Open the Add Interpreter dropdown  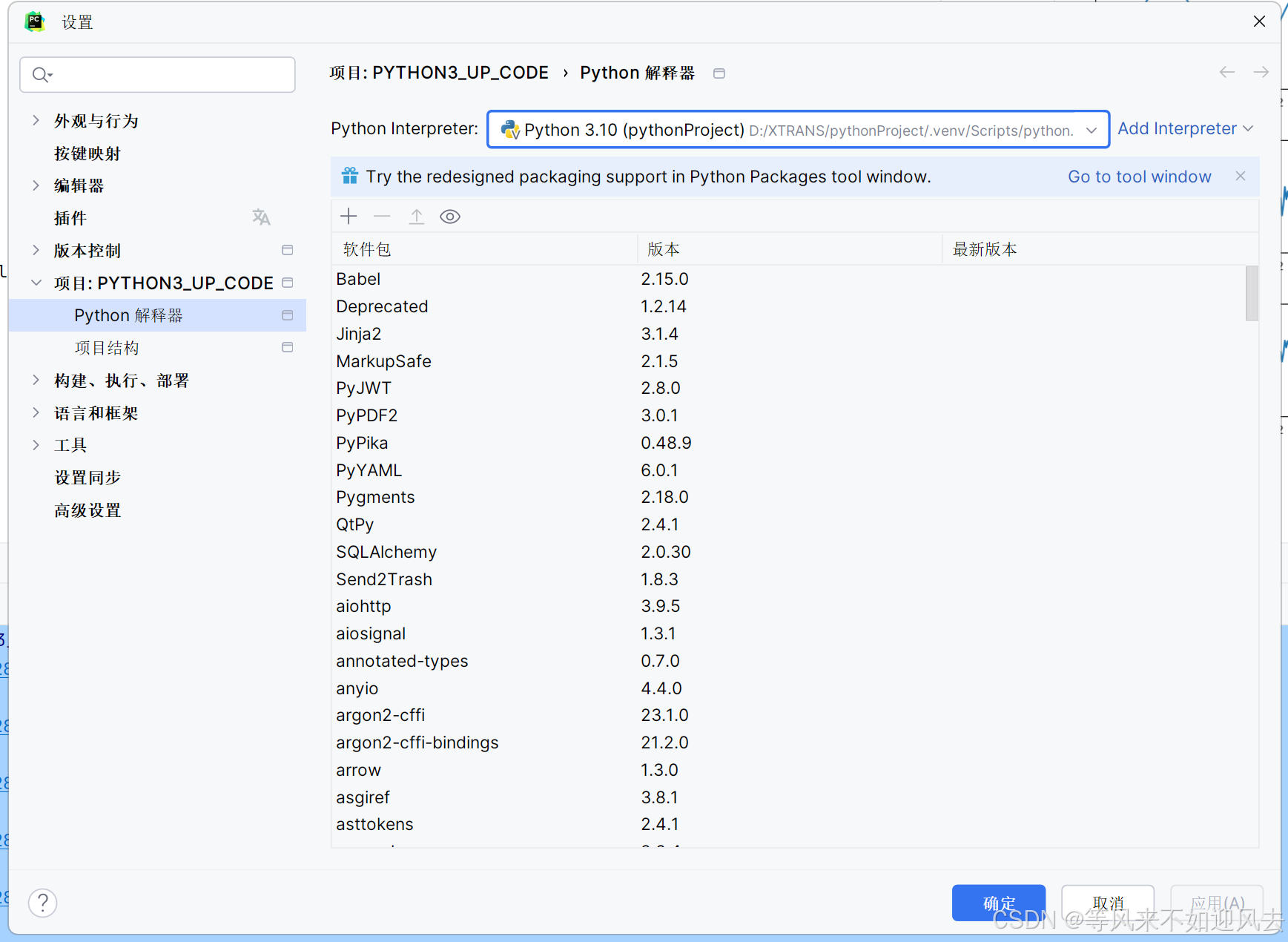pyautogui.click(x=1185, y=128)
